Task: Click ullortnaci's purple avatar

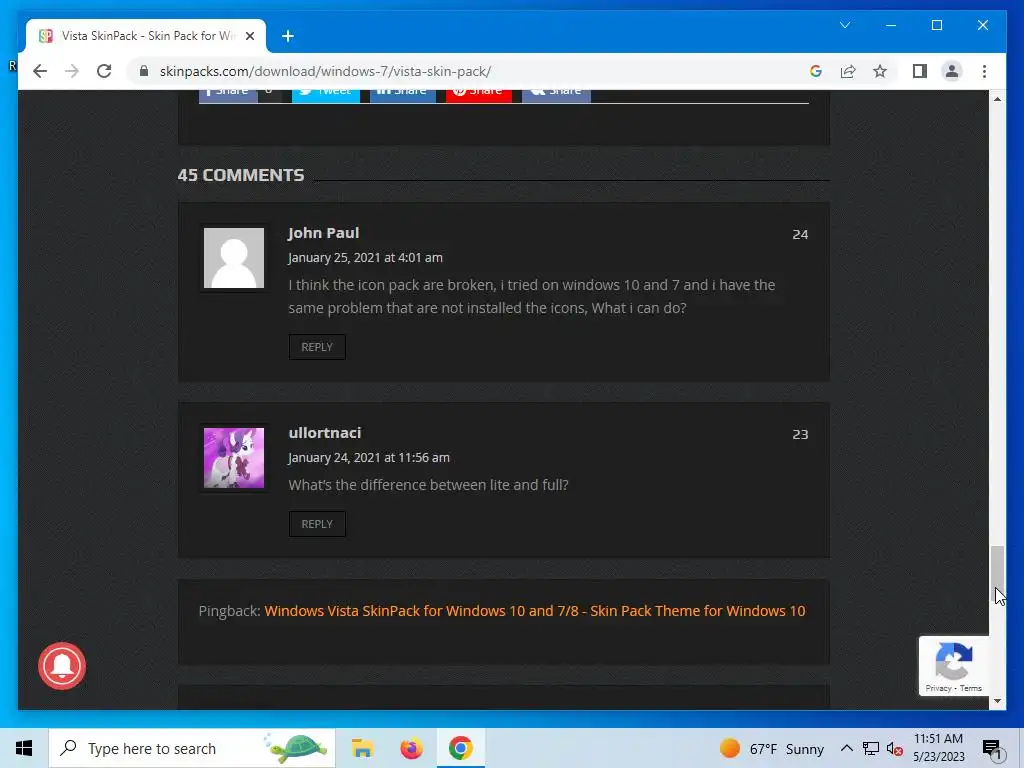Action: pos(234,458)
